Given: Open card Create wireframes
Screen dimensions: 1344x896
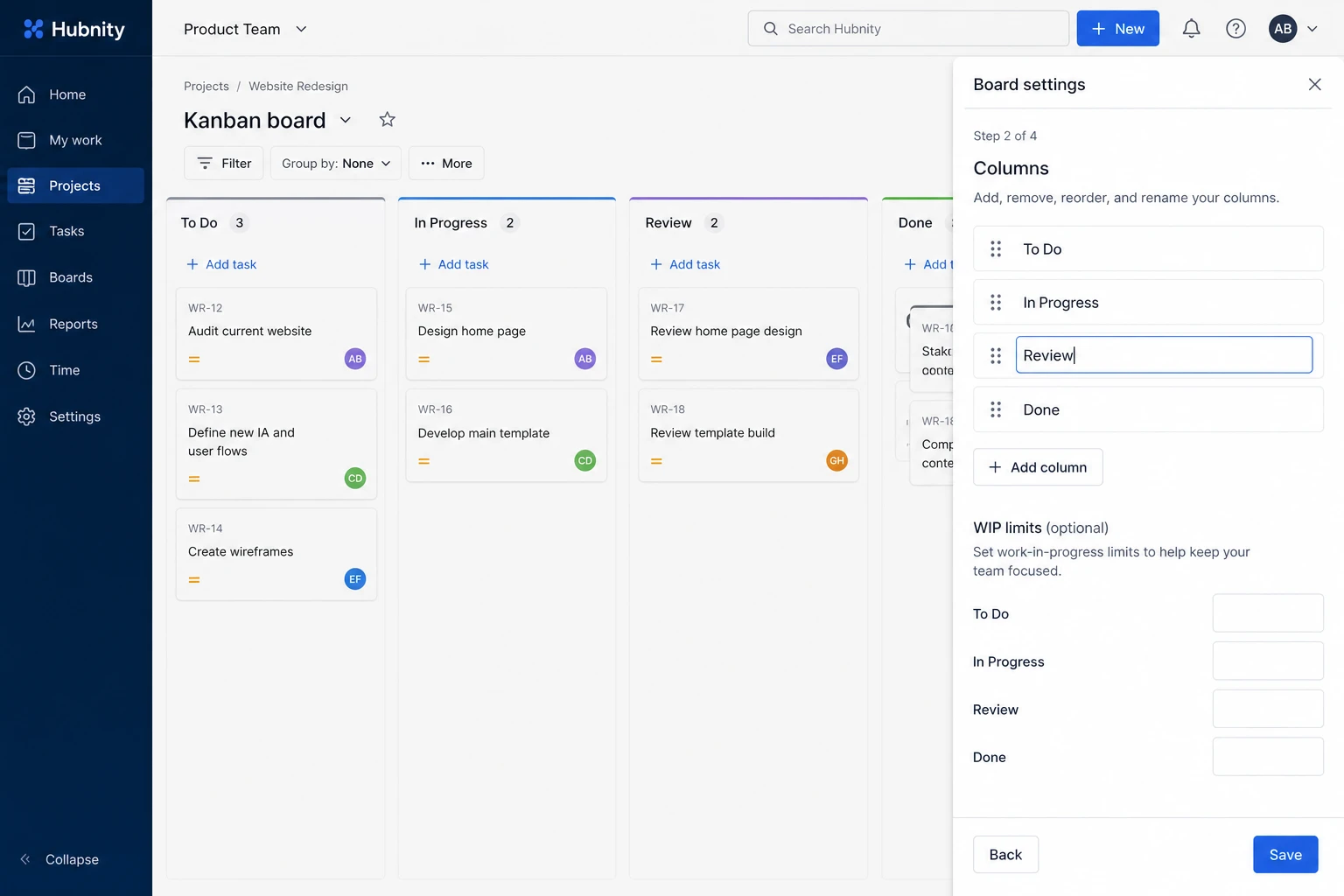Looking at the screenshot, I should (276, 554).
